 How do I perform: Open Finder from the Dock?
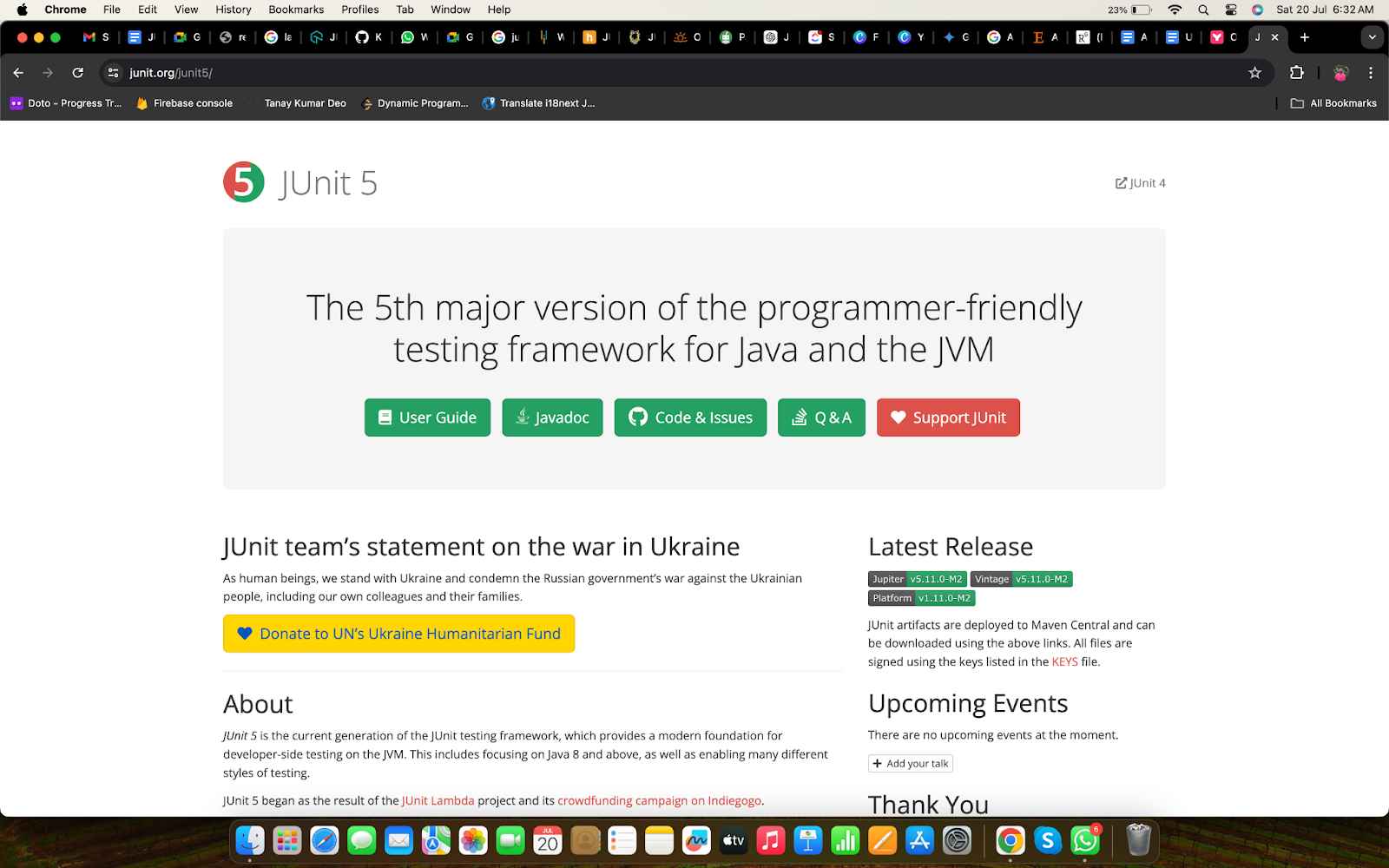(x=250, y=840)
